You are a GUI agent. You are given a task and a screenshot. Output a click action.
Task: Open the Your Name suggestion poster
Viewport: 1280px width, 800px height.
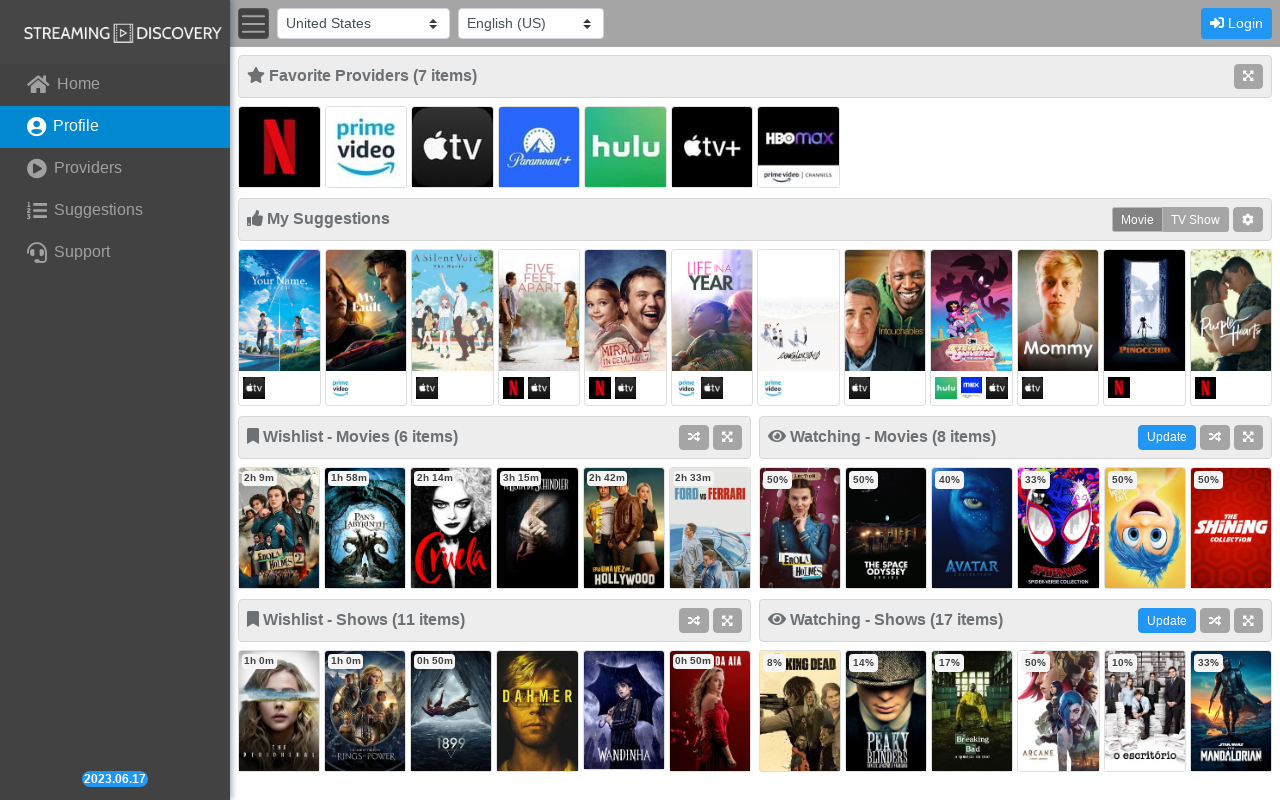click(x=279, y=310)
